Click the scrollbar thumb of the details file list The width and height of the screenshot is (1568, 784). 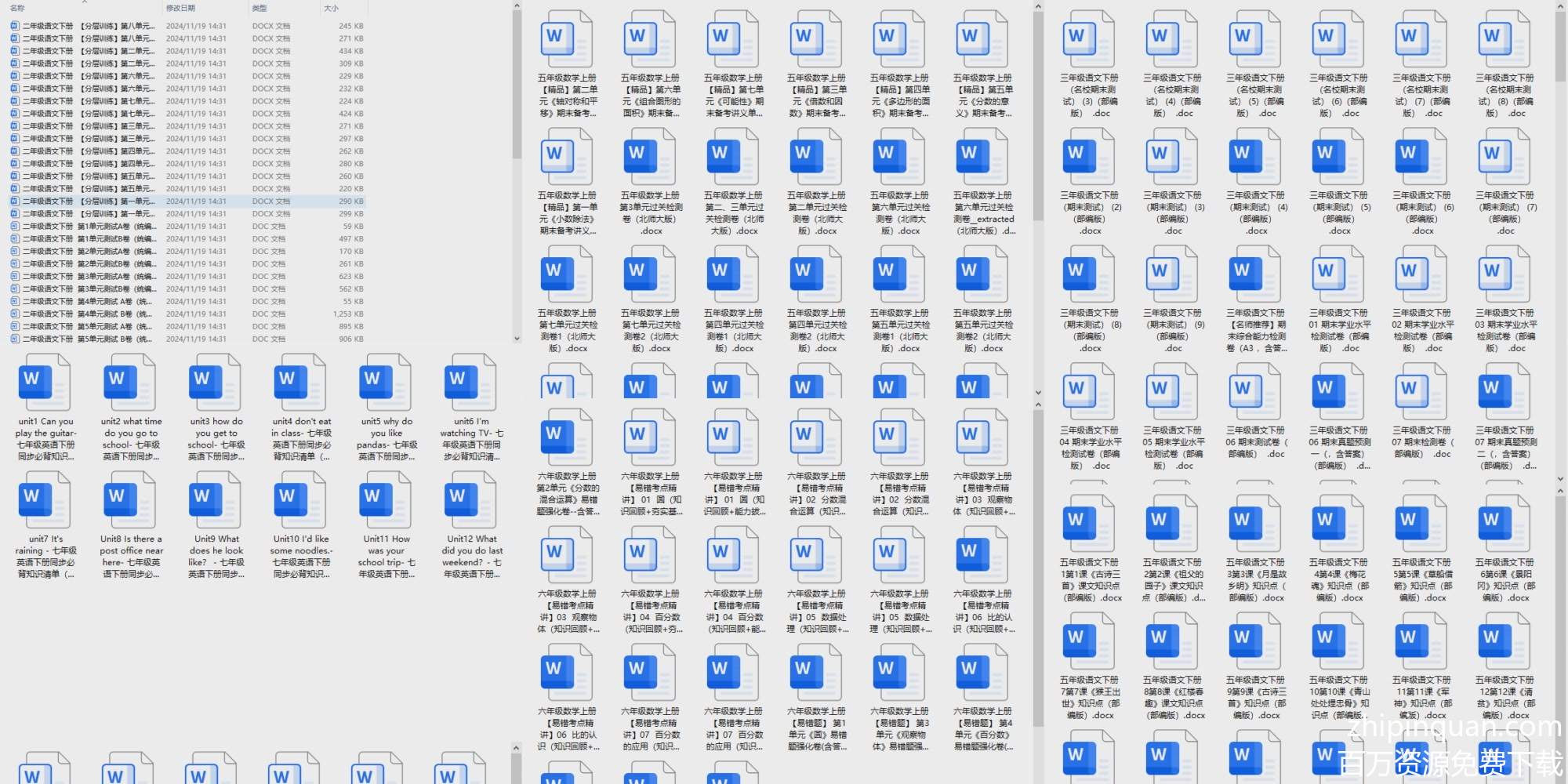[517, 85]
